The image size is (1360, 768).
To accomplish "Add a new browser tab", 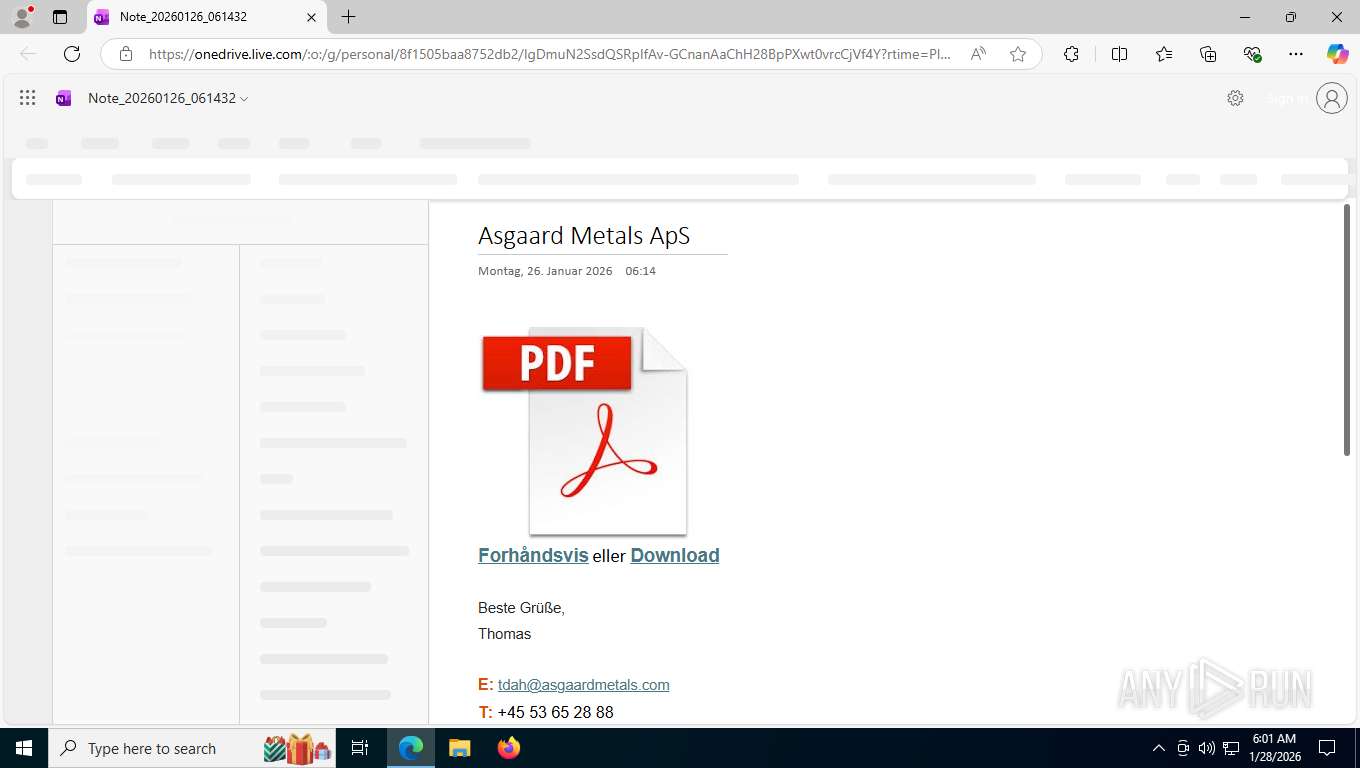I will pos(348,17).
